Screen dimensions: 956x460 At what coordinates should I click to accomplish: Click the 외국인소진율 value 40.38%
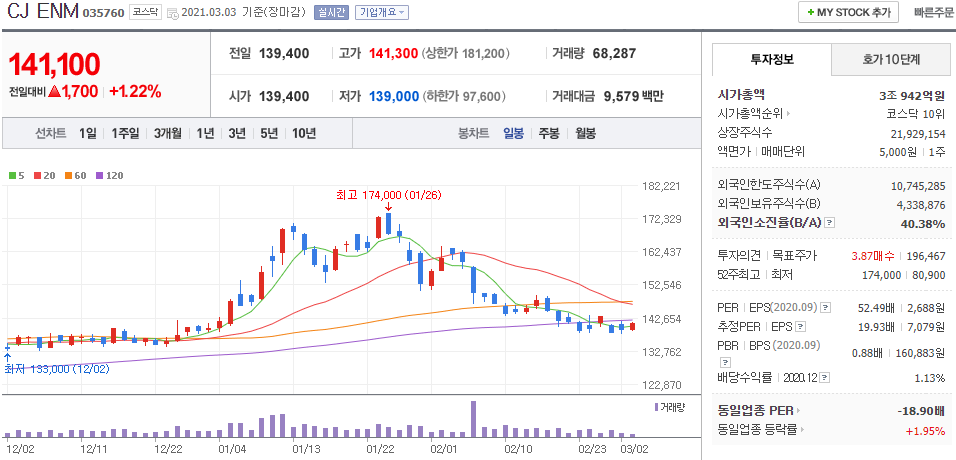point(923,224)
